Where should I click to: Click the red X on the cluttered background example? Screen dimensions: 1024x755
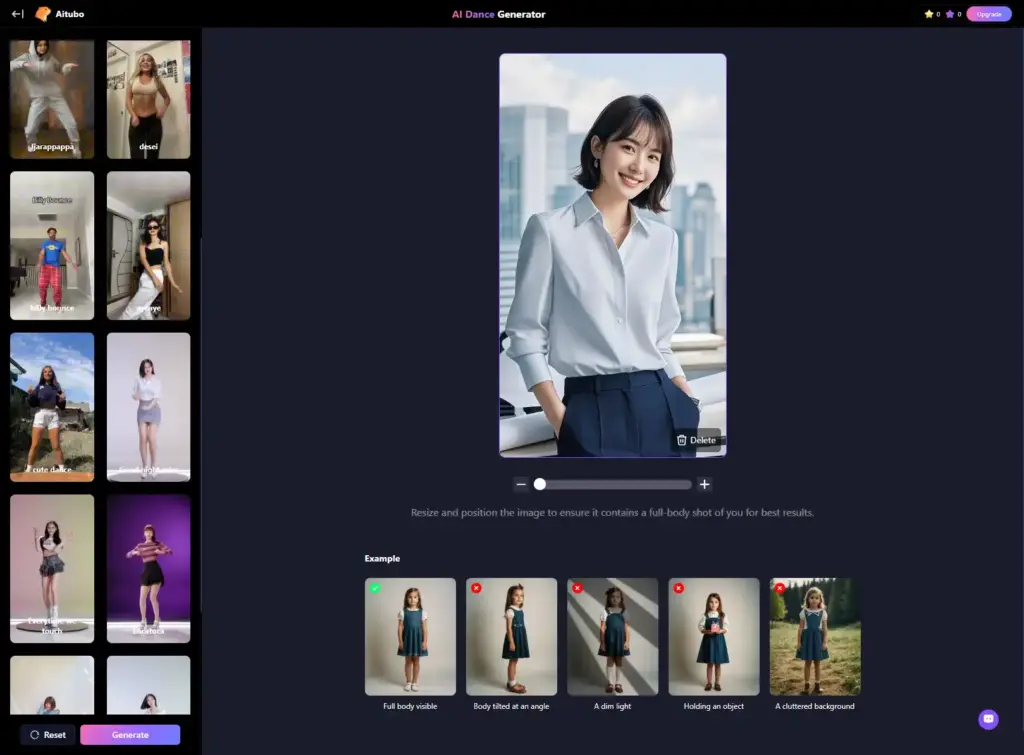pos(780,588)
